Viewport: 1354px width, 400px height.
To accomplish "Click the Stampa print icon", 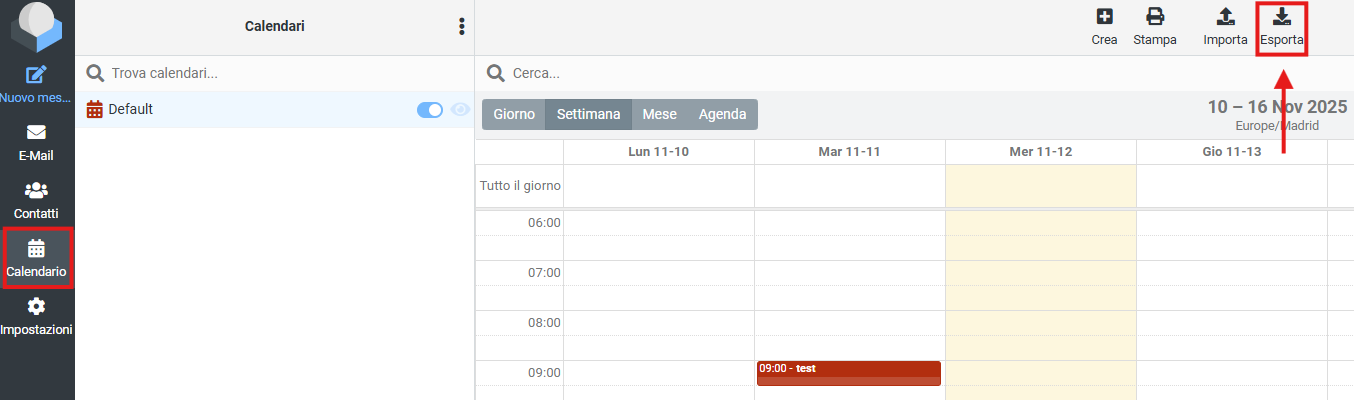I will (1155, 17).
